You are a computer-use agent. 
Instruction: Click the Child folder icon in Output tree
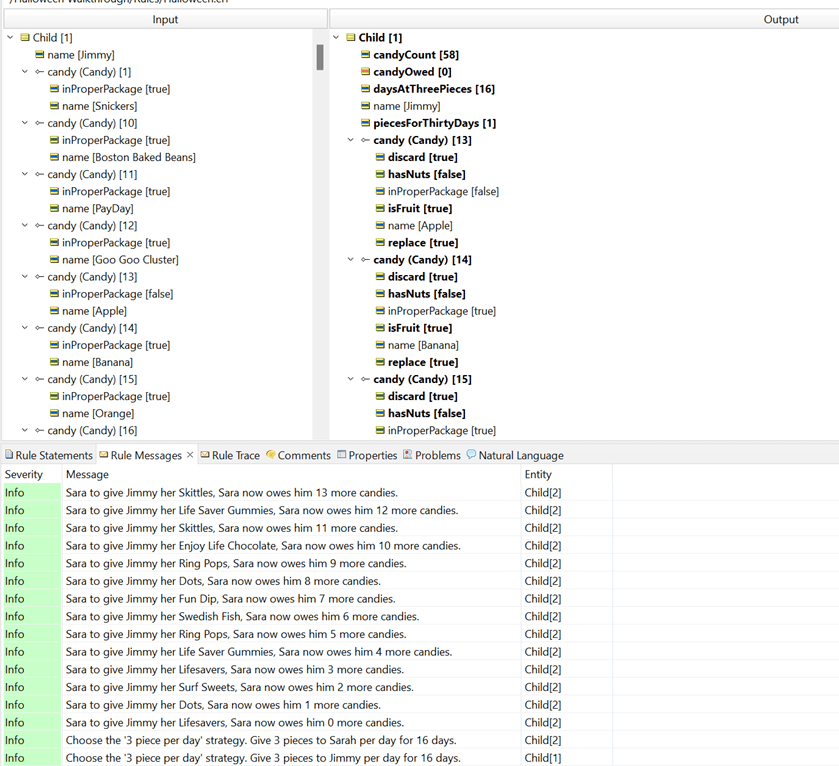[351, 38]
